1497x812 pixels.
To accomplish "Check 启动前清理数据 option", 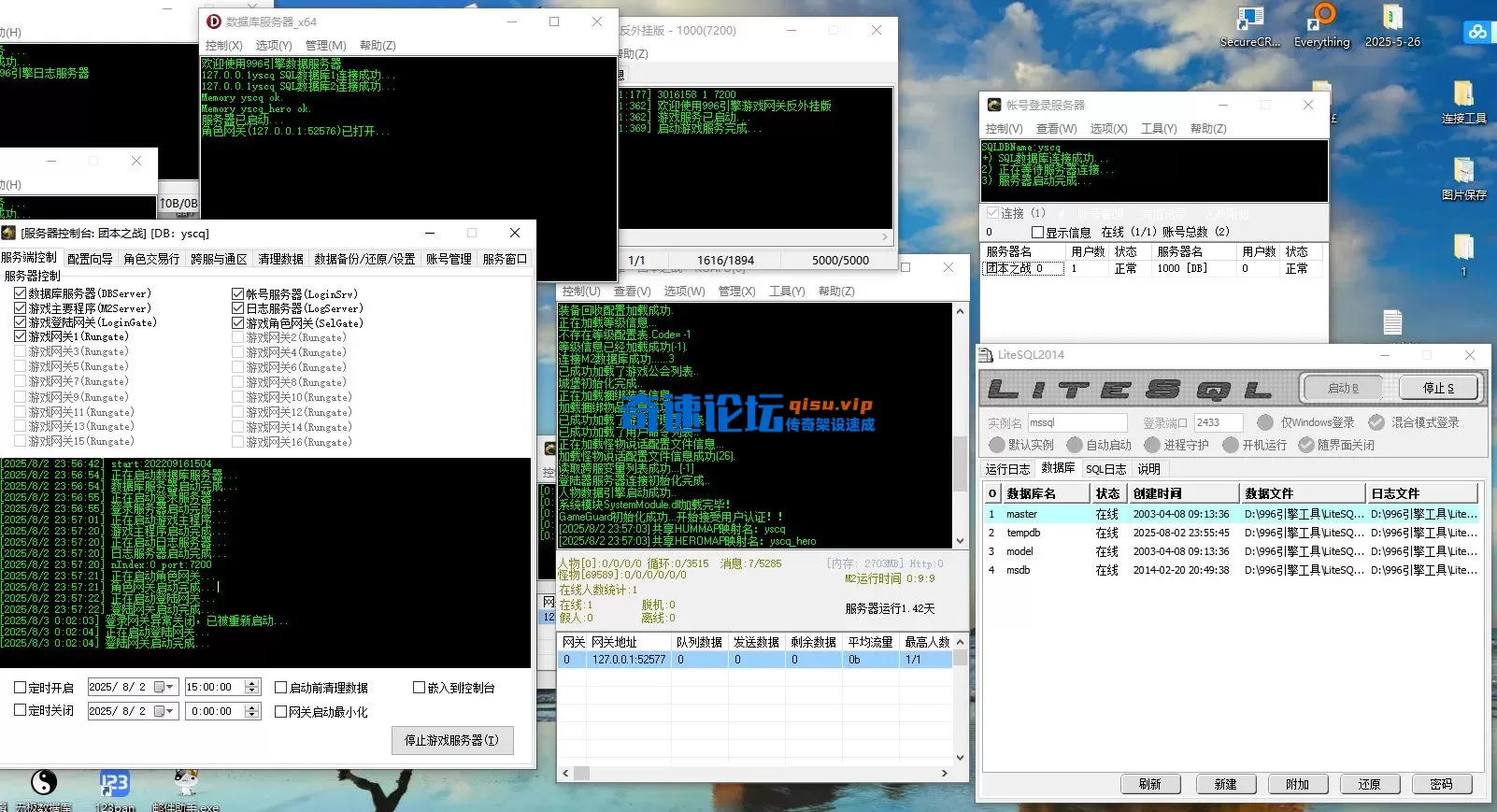I will click(280, 687).
